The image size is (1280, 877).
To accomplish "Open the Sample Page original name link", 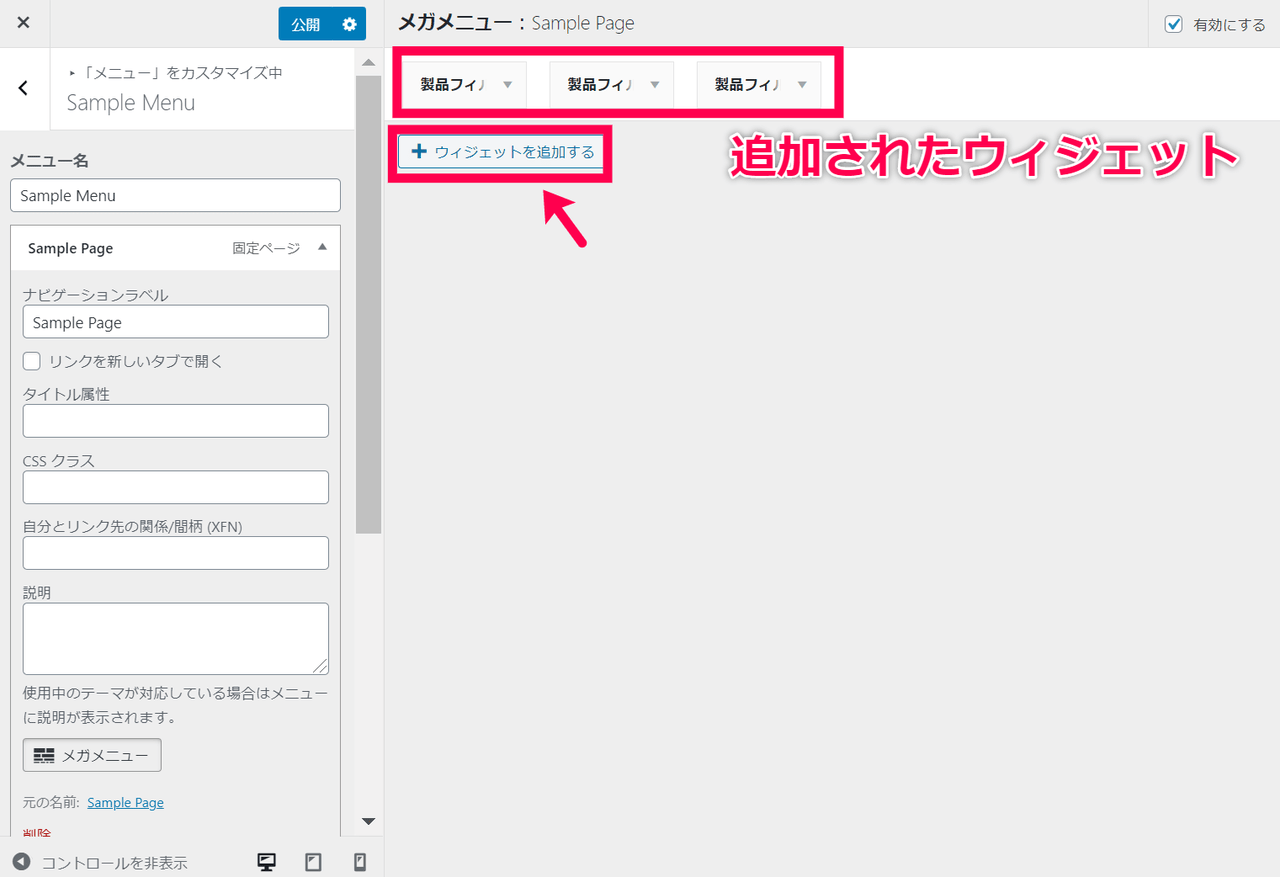I will tap(125, 802).
